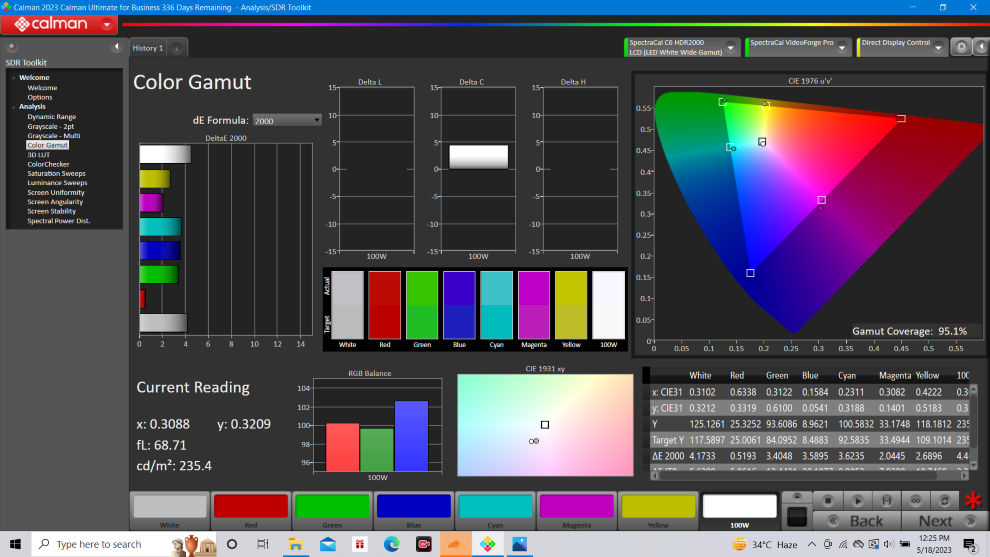This screenshot has height=557, width=990.
Task: Add a new history tab with the plus button
Action: click(x=177, y=48)
